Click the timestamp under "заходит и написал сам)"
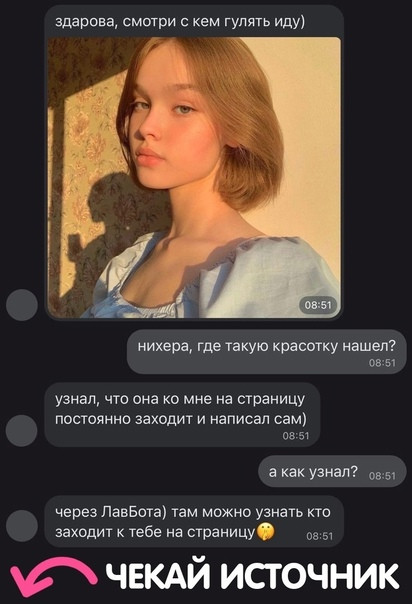Screen dimensions: 412x604 point(296,436)
